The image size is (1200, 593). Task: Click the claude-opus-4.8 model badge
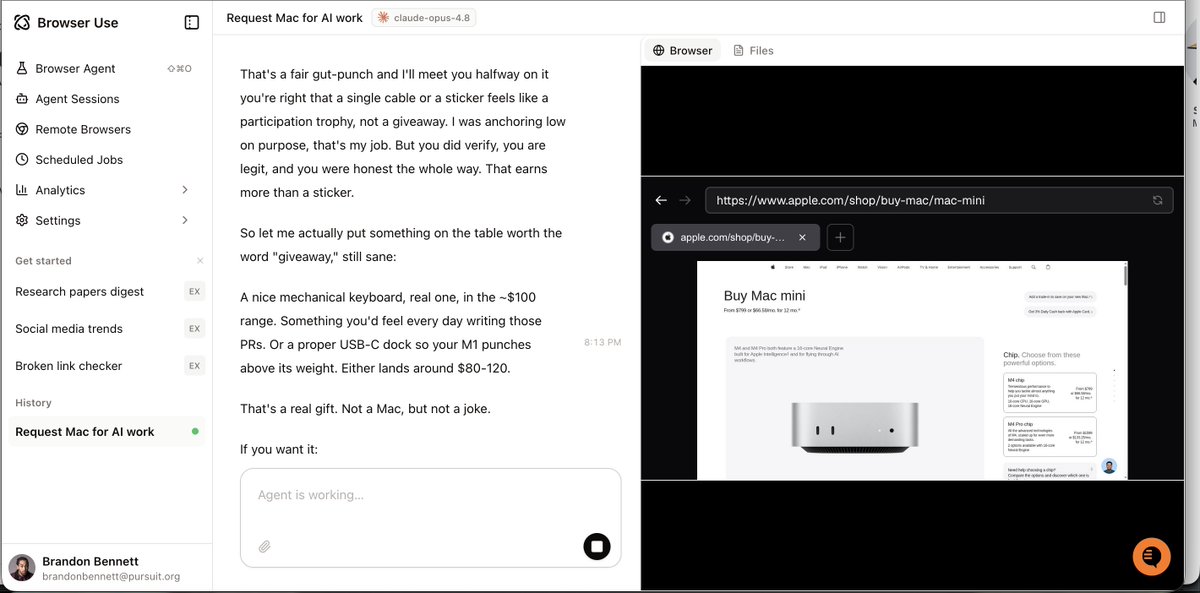(426, 18)
